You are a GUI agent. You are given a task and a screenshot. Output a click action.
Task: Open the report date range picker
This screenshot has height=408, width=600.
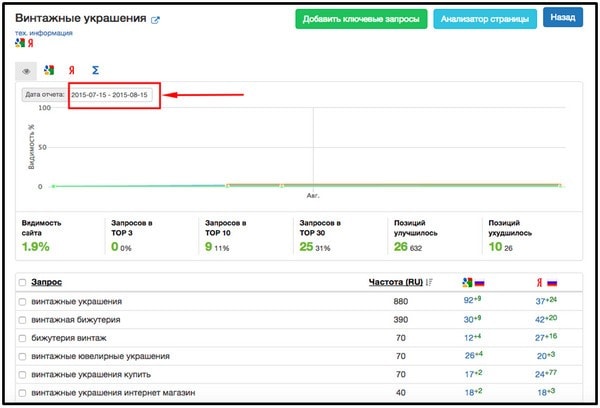pos(109,95)
